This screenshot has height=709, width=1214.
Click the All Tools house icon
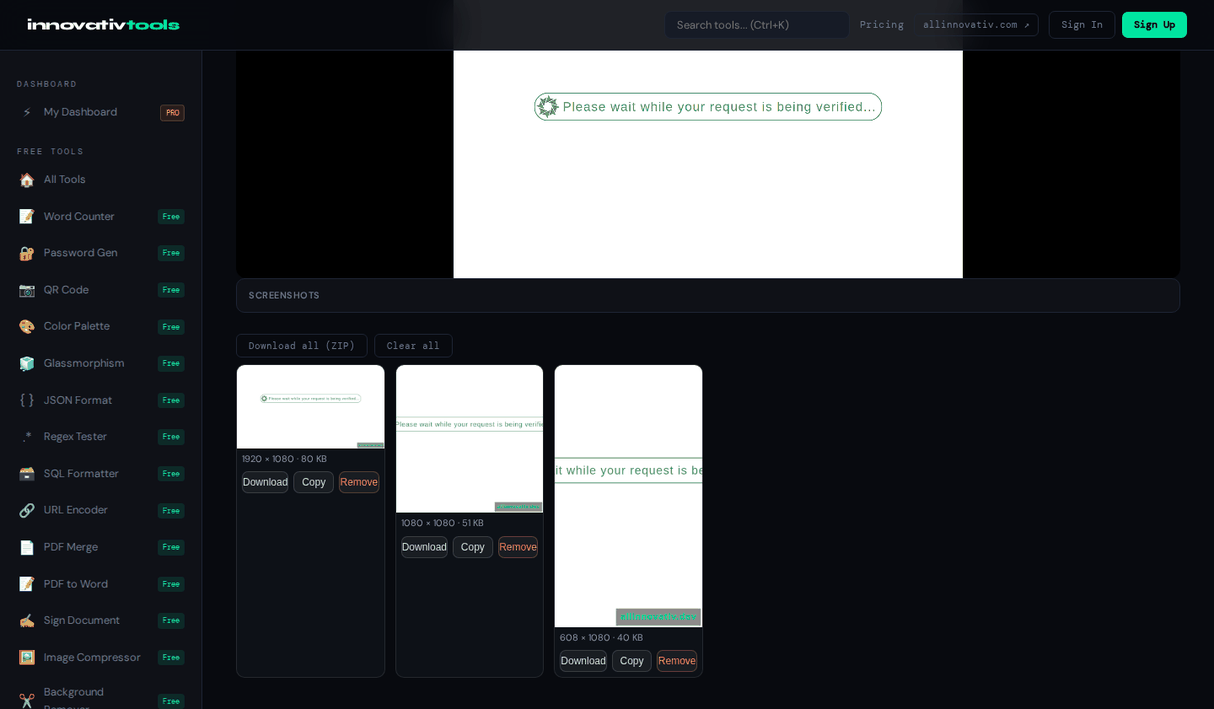pyautogui.click(x=27, y=180)
